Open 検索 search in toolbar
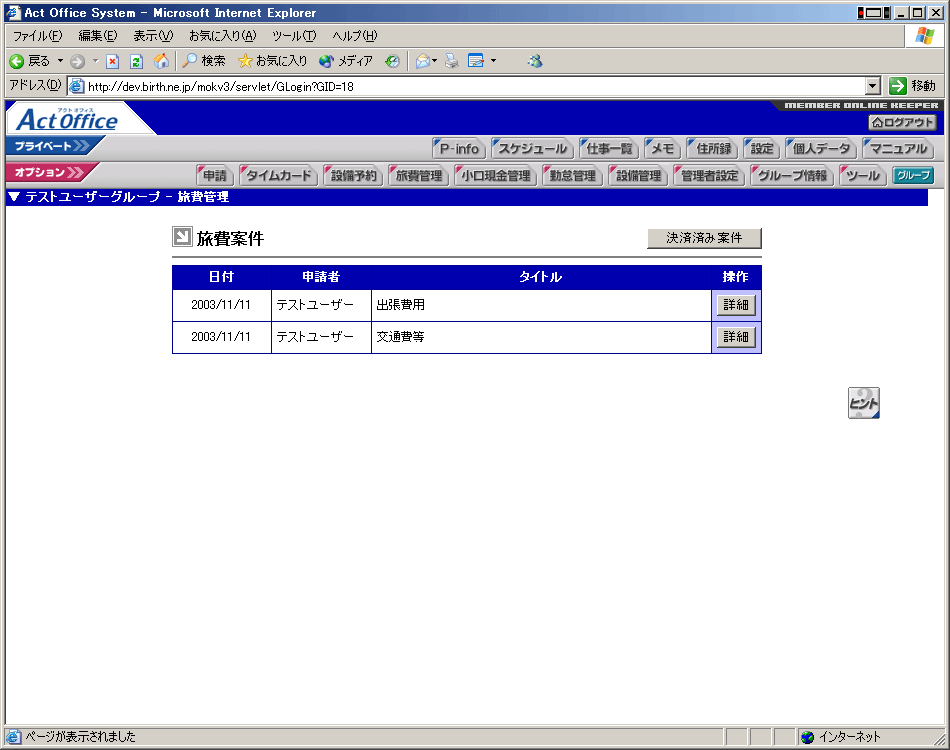Image resolution: width=950 pixels, height=750 pixels. [204, 61]
